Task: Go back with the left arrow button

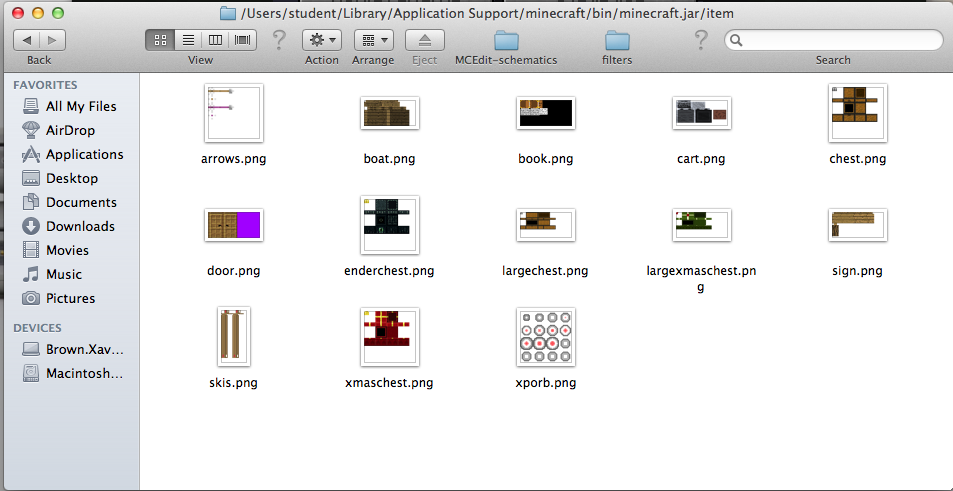Action: [x=26, y=41]
